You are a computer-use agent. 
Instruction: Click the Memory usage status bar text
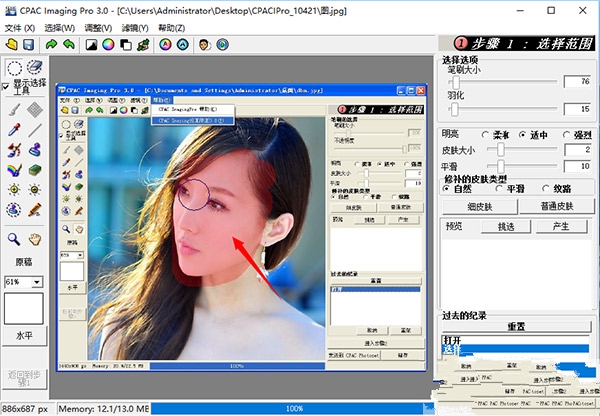pos(103,409)
